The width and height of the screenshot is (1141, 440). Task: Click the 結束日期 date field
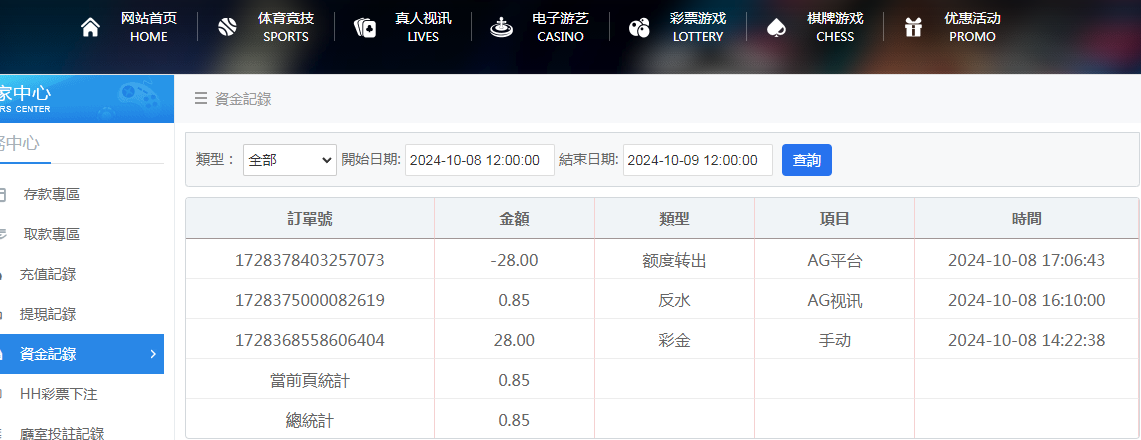coord(697,160)
